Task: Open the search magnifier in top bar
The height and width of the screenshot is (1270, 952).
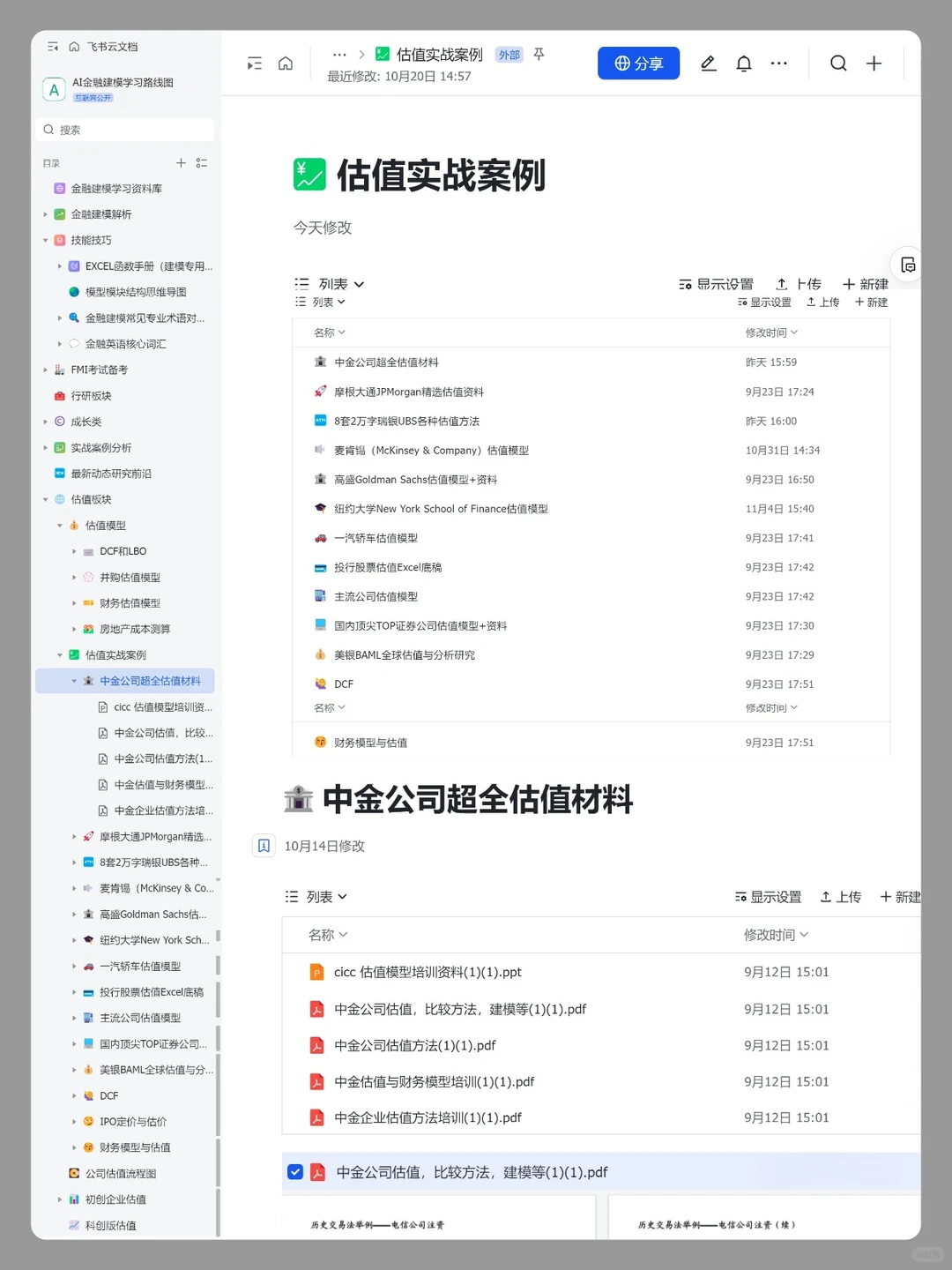Action: 838,63
